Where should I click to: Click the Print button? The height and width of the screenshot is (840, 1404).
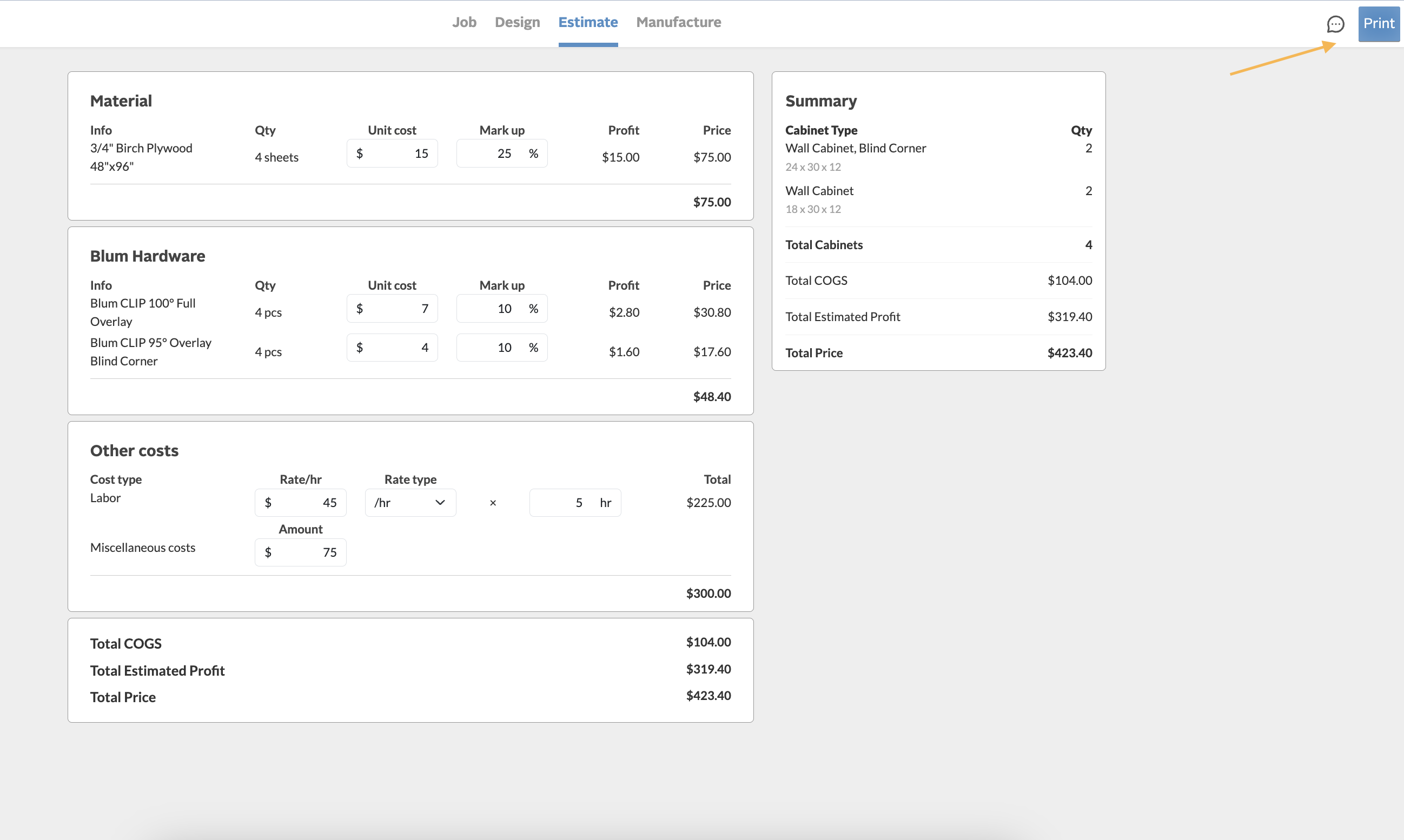point(1378,24)
